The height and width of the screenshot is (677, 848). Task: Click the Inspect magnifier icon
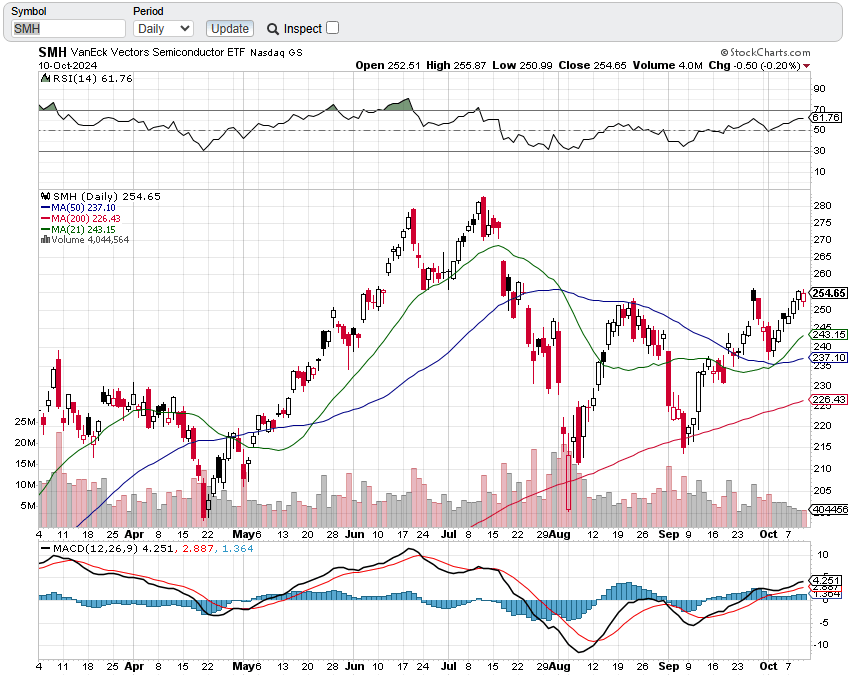(273, 29)
